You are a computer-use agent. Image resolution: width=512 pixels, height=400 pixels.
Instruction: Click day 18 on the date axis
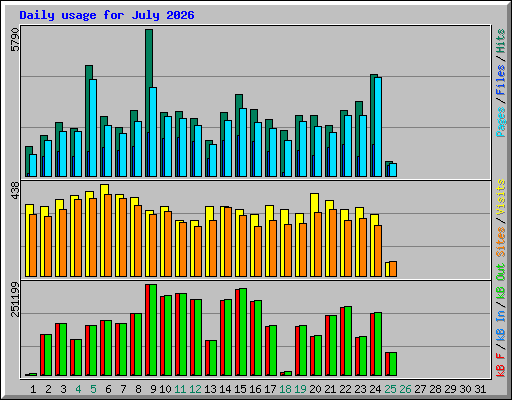coord(285,389)
